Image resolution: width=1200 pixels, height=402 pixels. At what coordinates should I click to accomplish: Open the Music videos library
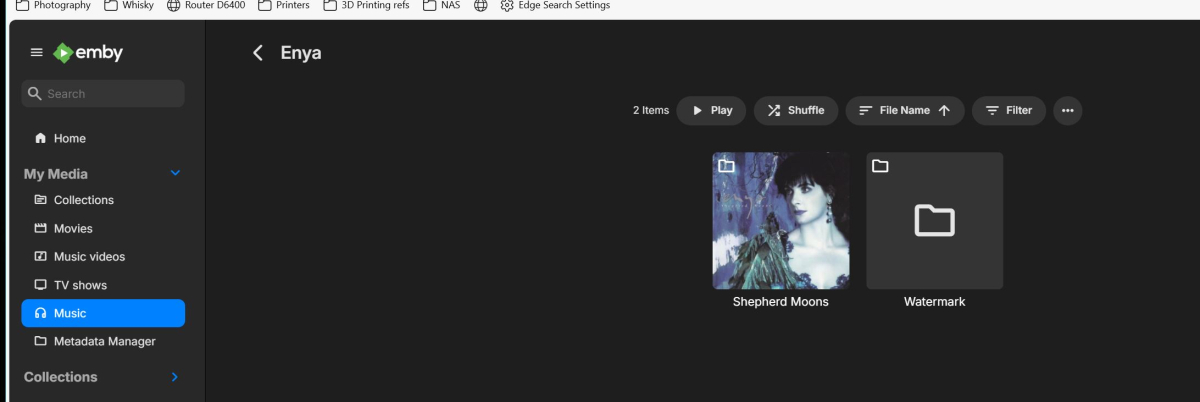click(103, 256)
